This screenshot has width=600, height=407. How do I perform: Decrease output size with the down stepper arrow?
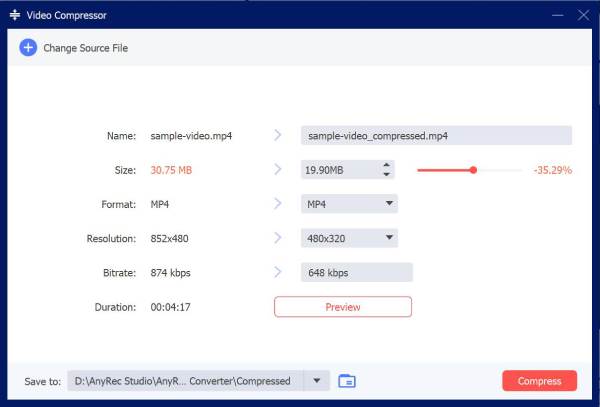pos(386,174)
